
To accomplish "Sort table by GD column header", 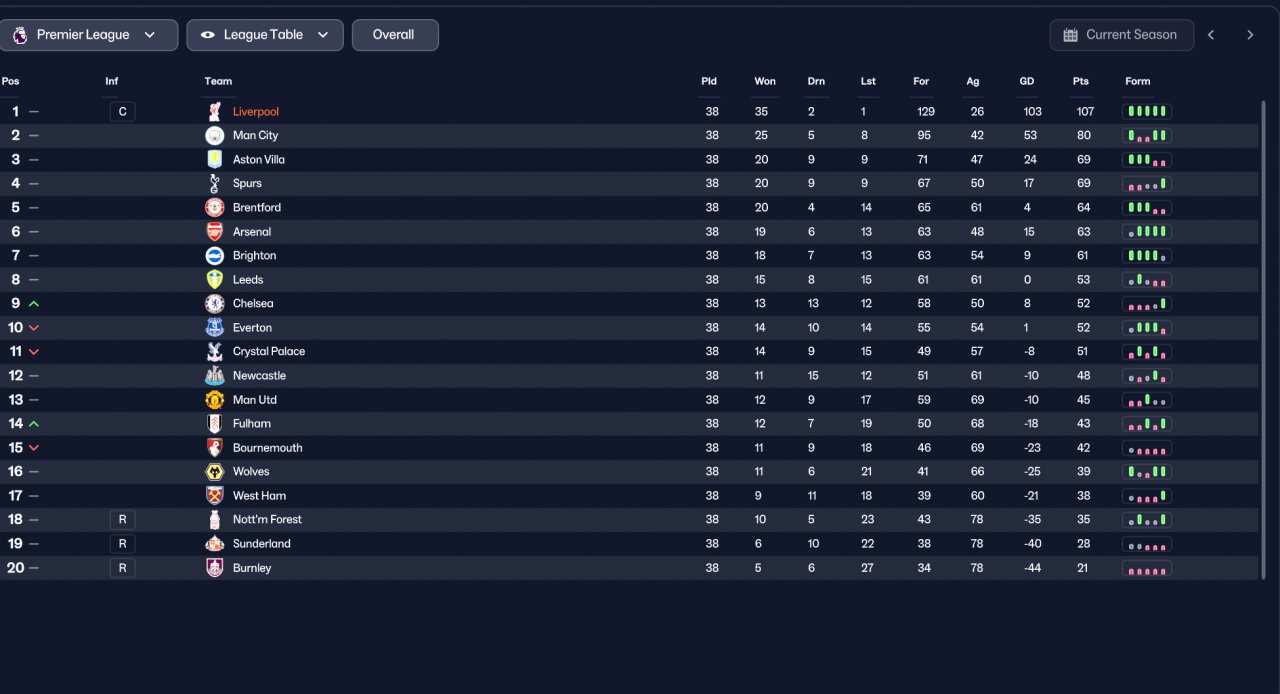I will [1027, 82].
